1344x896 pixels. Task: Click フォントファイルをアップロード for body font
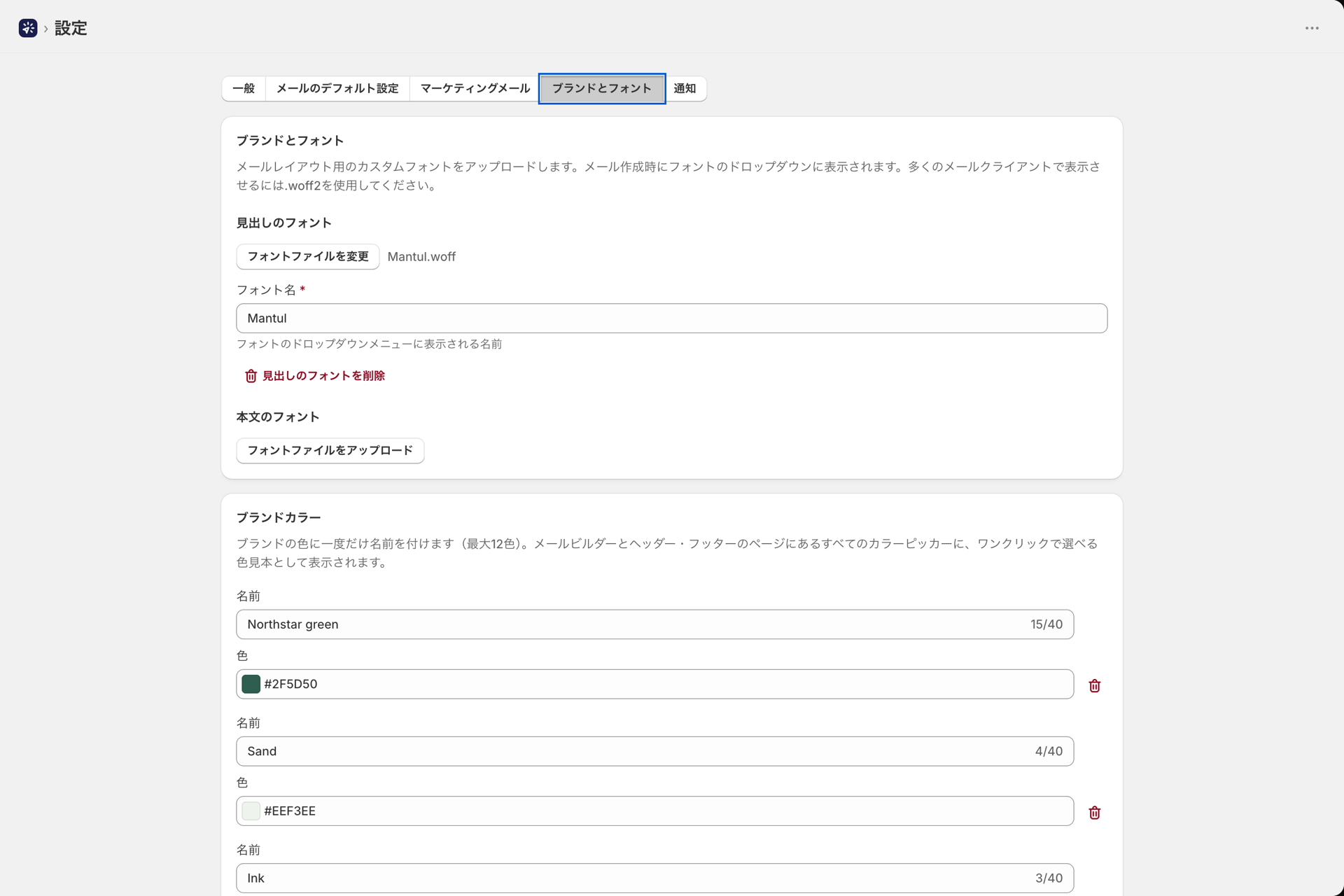click(x=330, y=450)
